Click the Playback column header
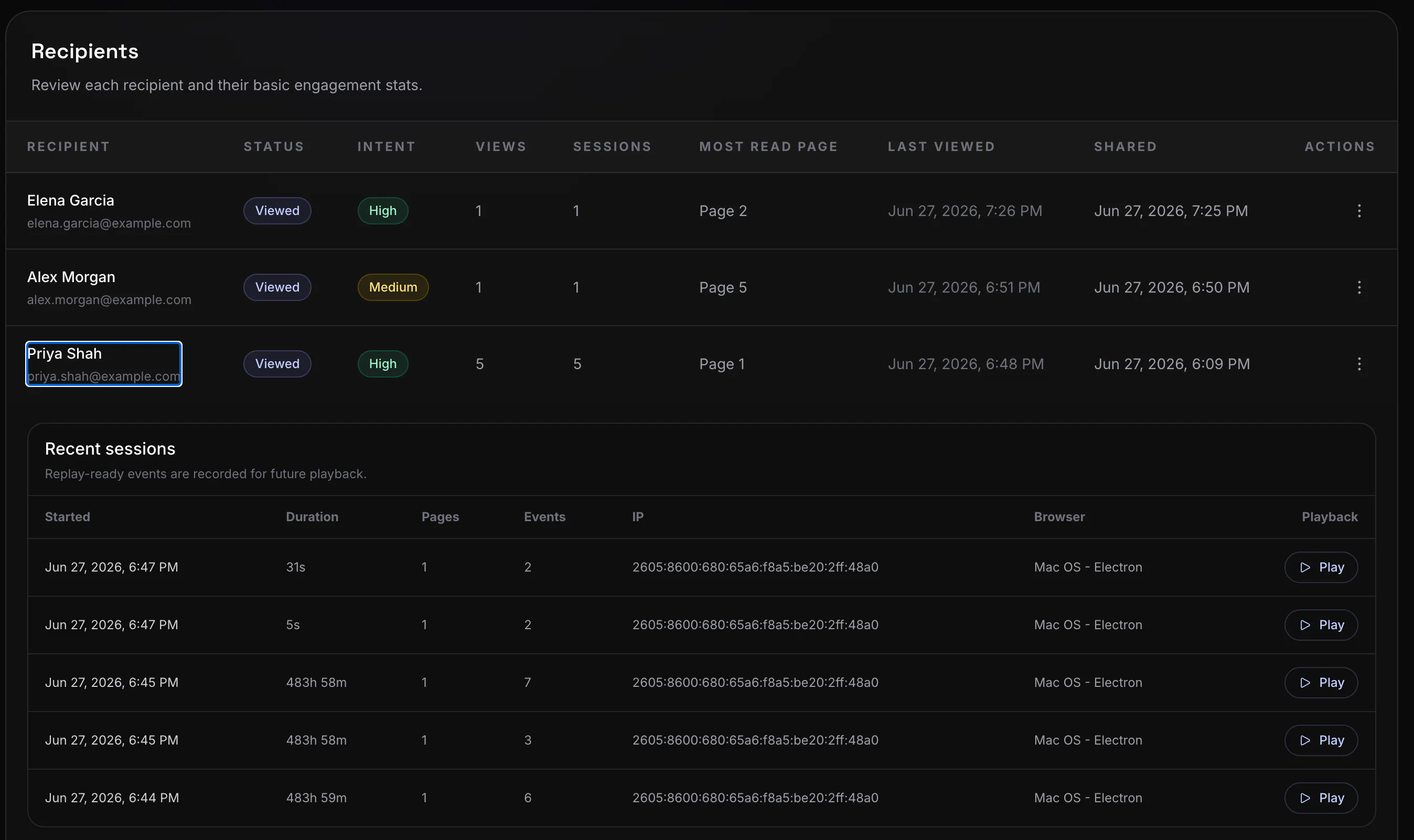1414x840 pixels. click(x=1329, y=517)
